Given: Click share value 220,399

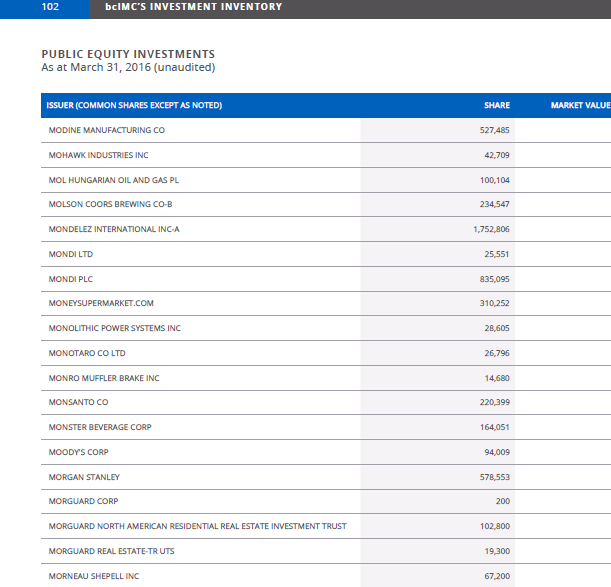Looking at the screenshot, I should [494, 402].
